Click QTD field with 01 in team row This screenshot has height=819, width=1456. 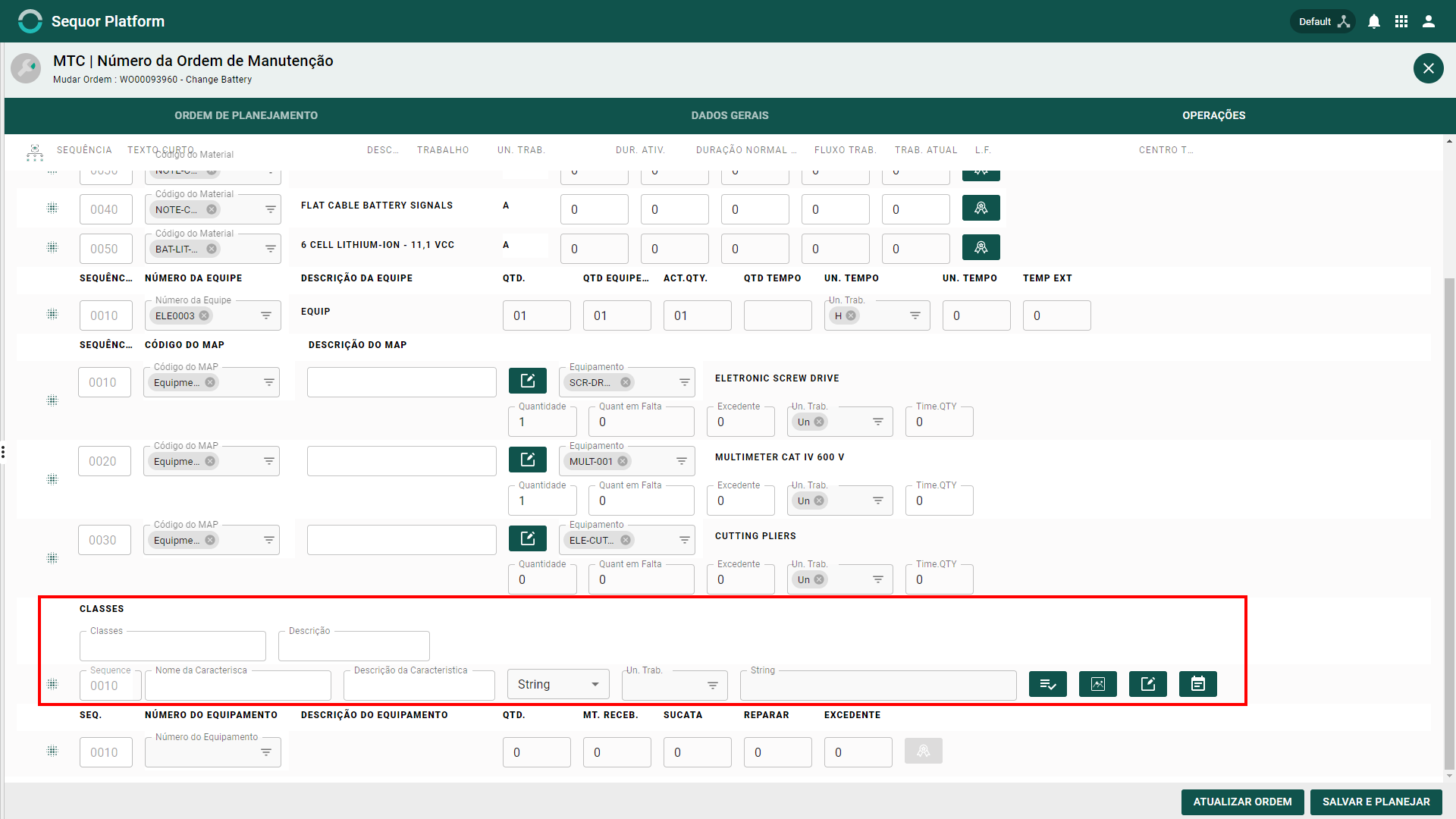pyautogui.click(x=537, y=315)
